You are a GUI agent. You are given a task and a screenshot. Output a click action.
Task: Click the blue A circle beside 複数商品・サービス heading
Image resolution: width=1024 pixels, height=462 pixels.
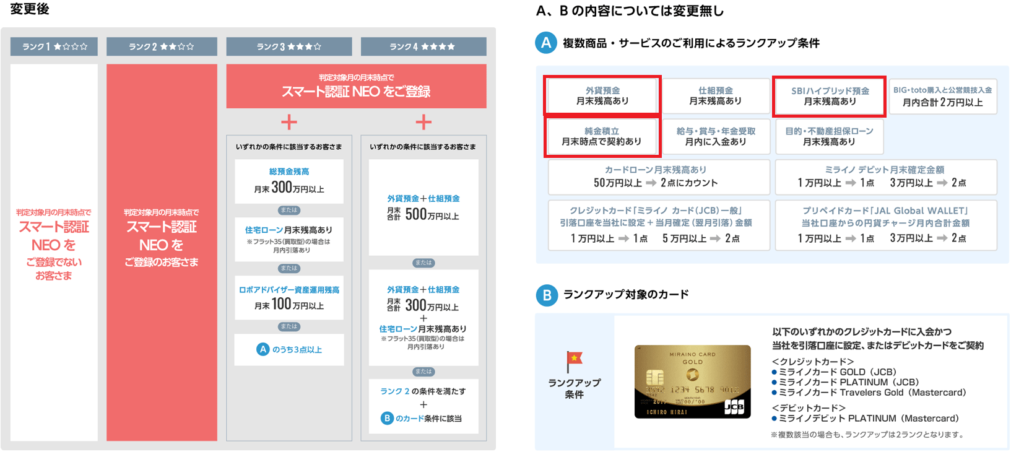545,44
